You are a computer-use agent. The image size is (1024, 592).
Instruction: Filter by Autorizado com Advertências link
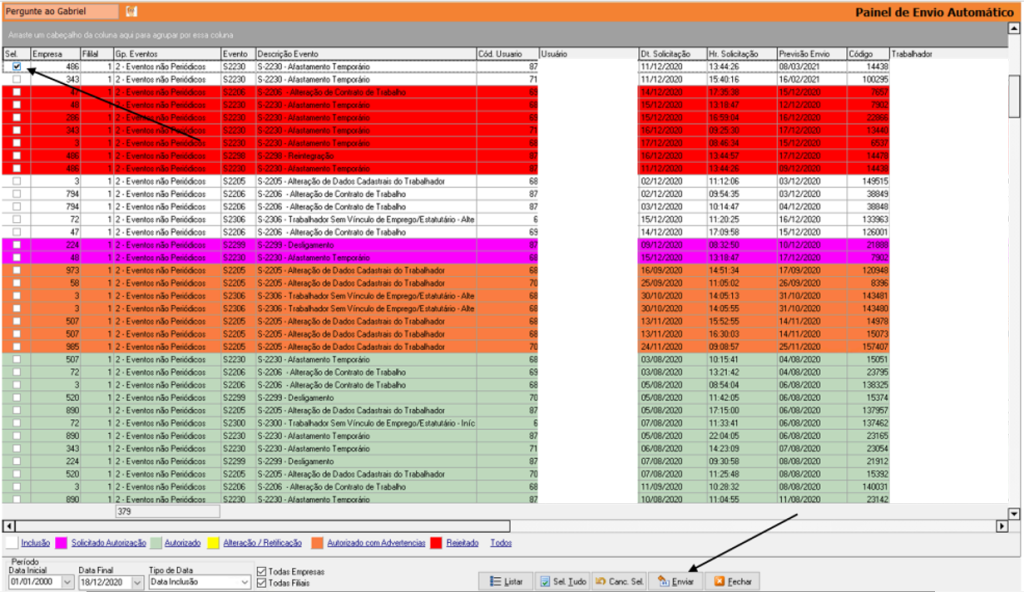point(376,543)
